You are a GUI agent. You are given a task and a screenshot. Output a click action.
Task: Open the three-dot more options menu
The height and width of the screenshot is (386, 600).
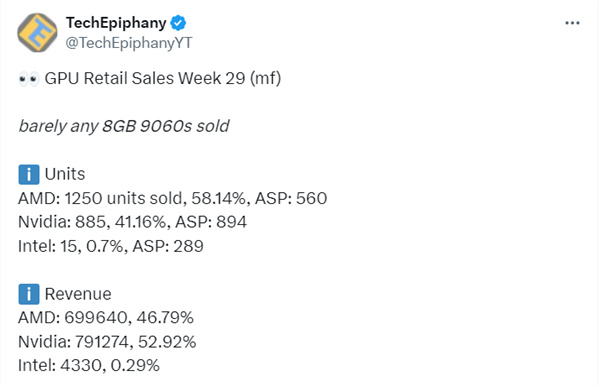(x=572, y=23)
